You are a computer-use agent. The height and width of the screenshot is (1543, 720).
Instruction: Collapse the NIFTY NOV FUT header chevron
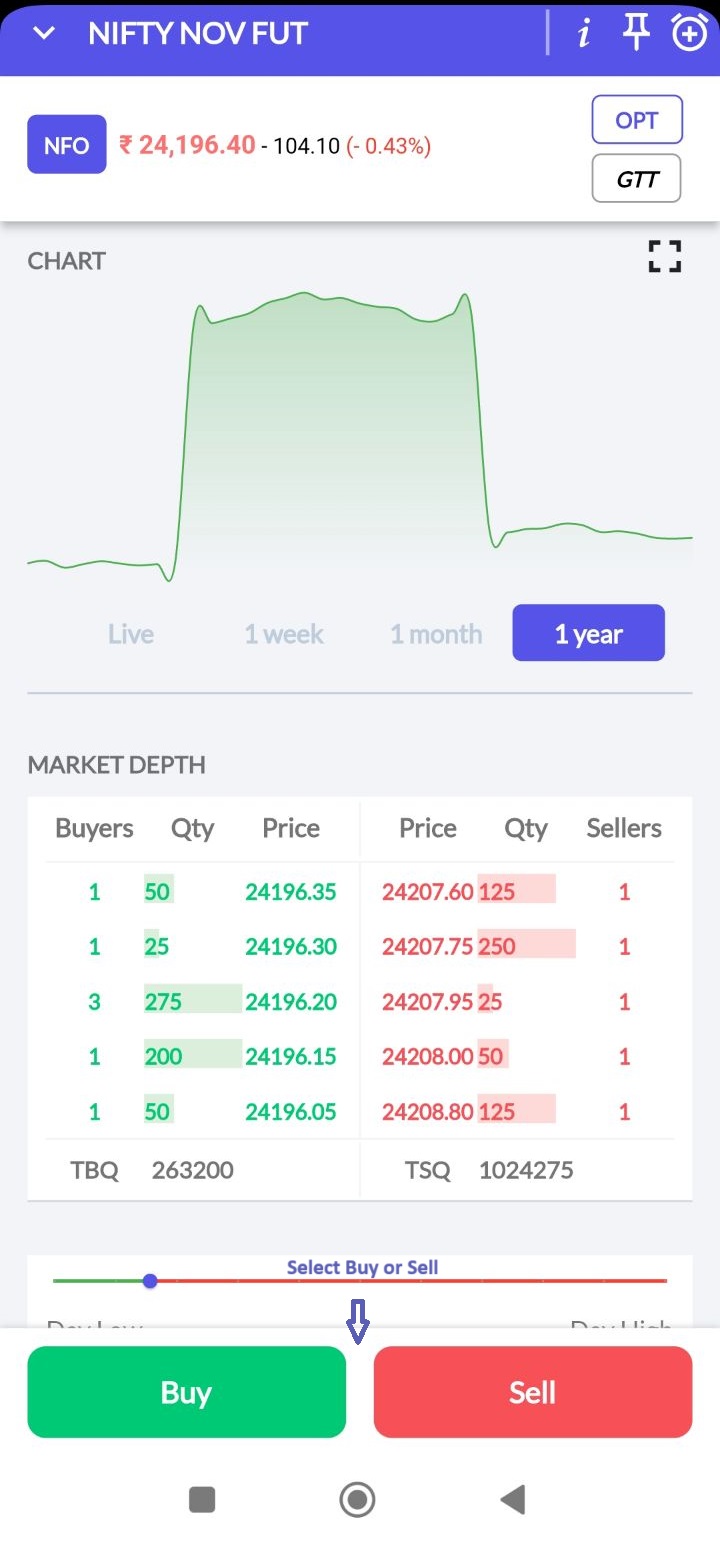point(44,33)
